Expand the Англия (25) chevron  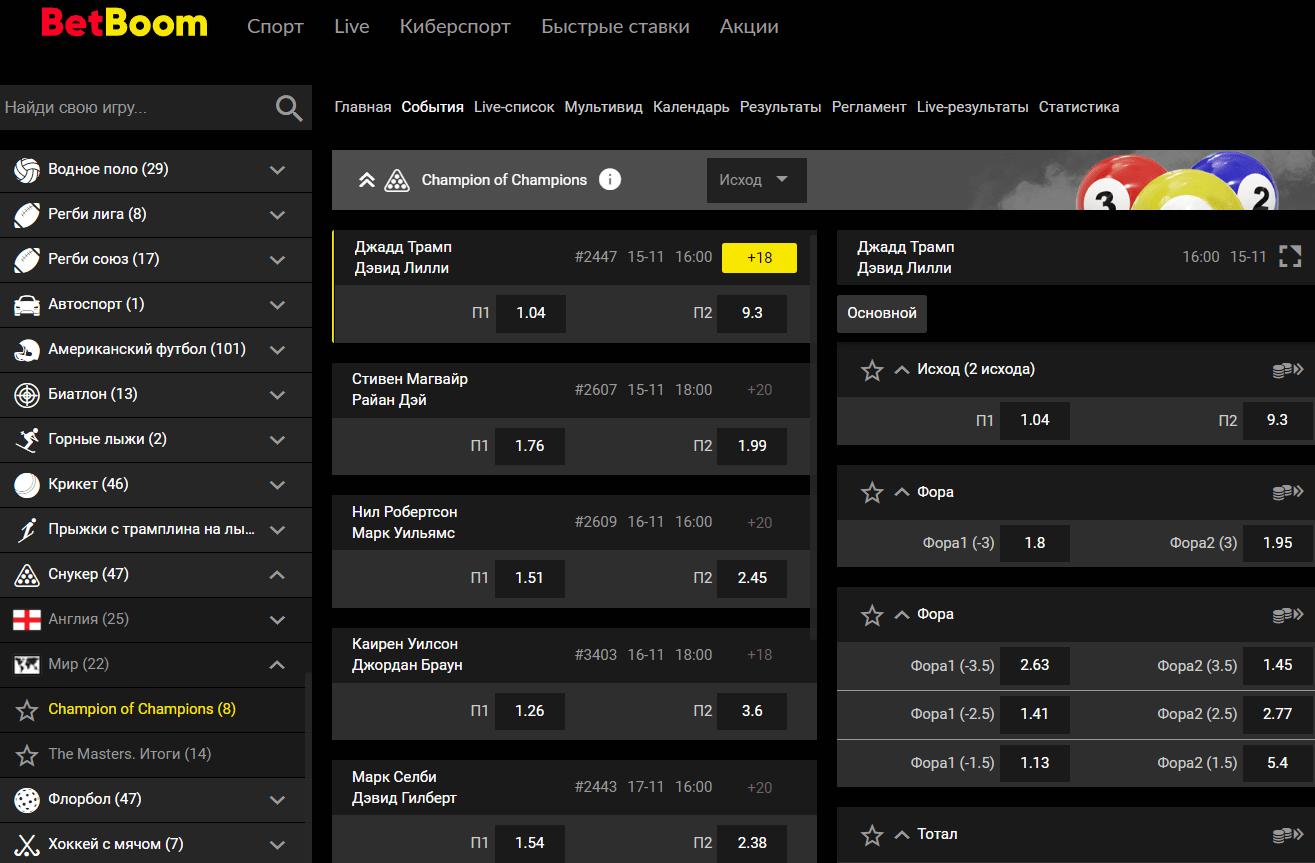278,620
